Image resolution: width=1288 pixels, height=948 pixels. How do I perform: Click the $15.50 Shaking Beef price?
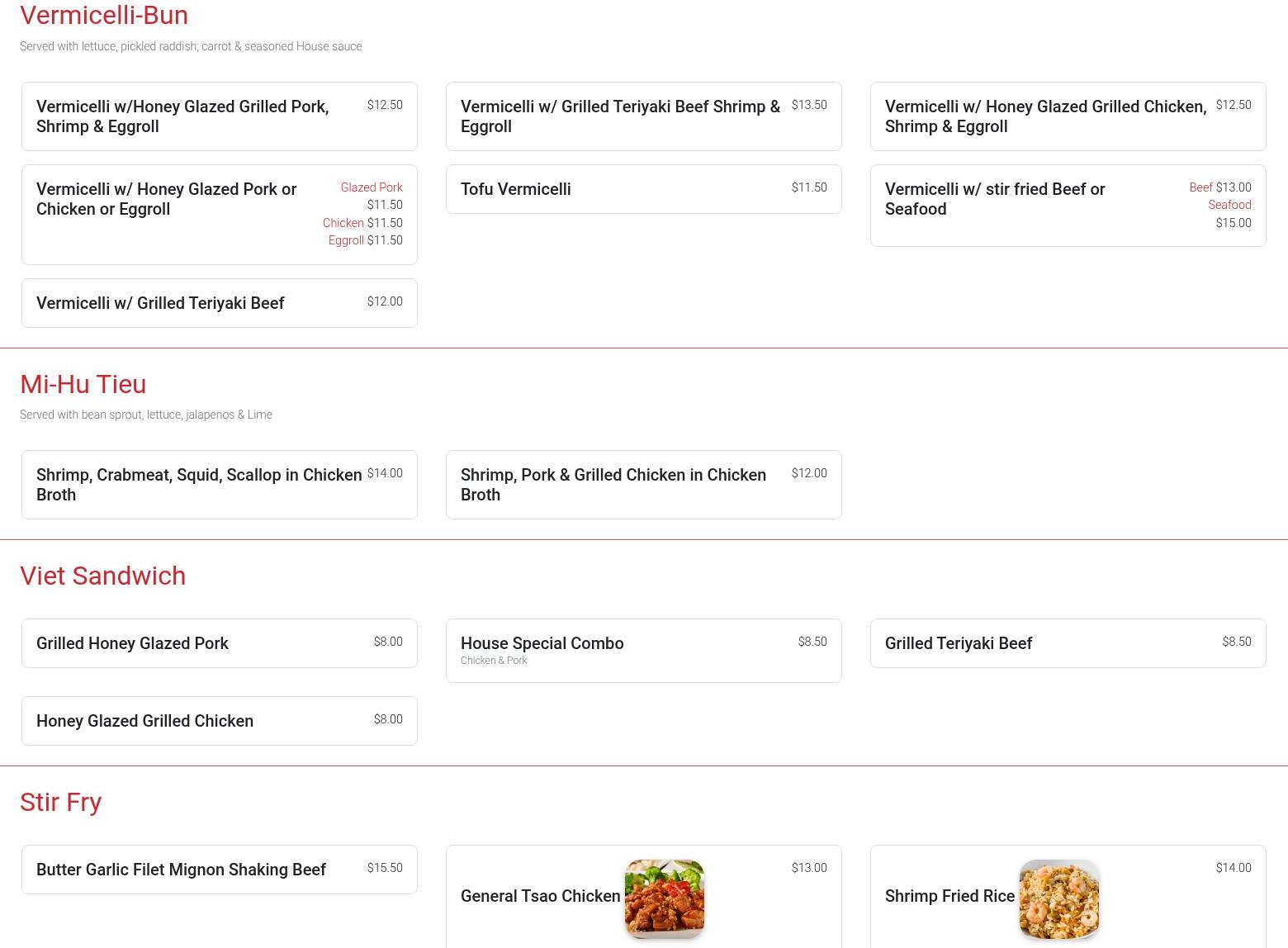(x=385, y=868)
